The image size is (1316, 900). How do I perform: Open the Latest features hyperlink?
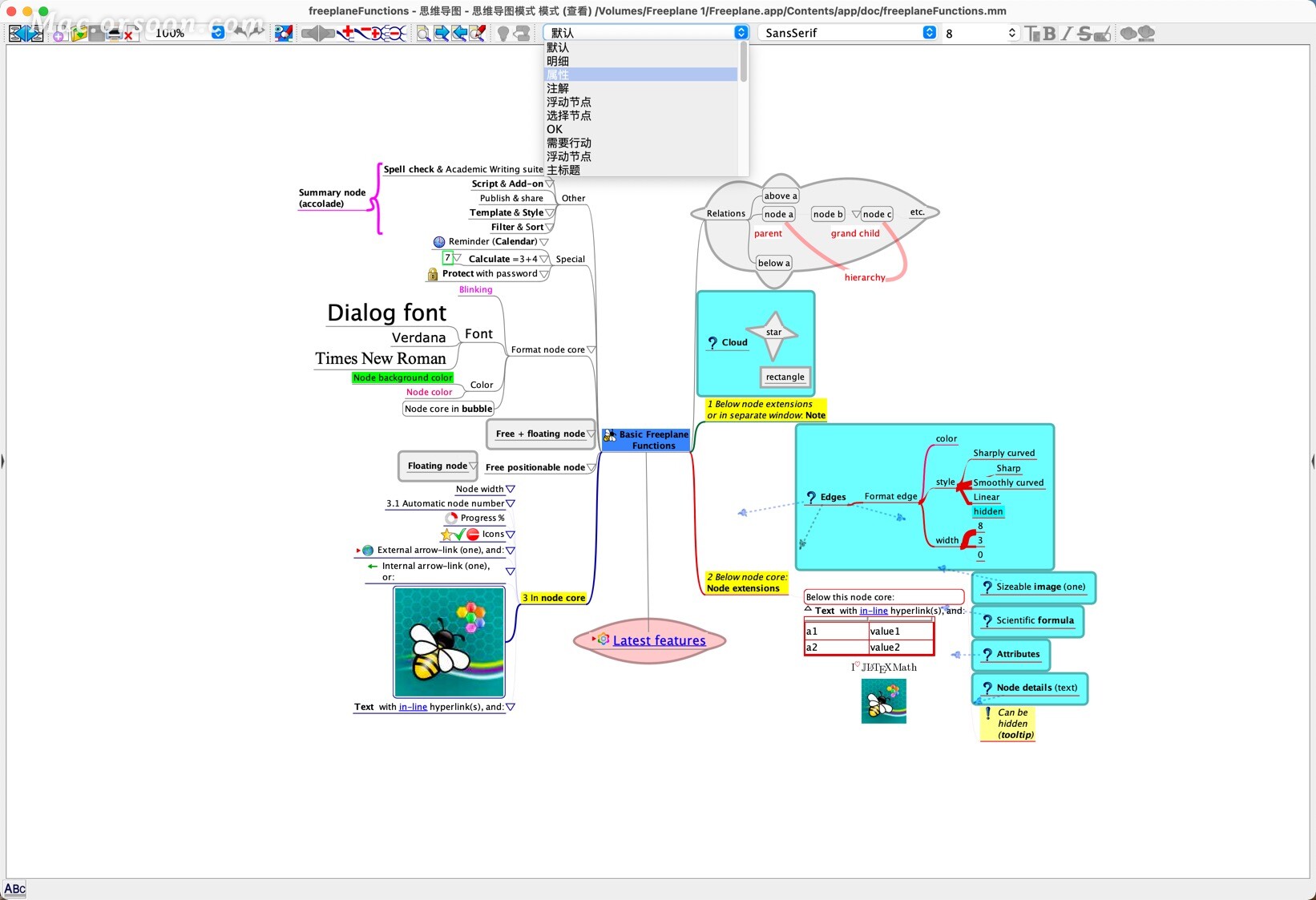[x=659, y=640]
